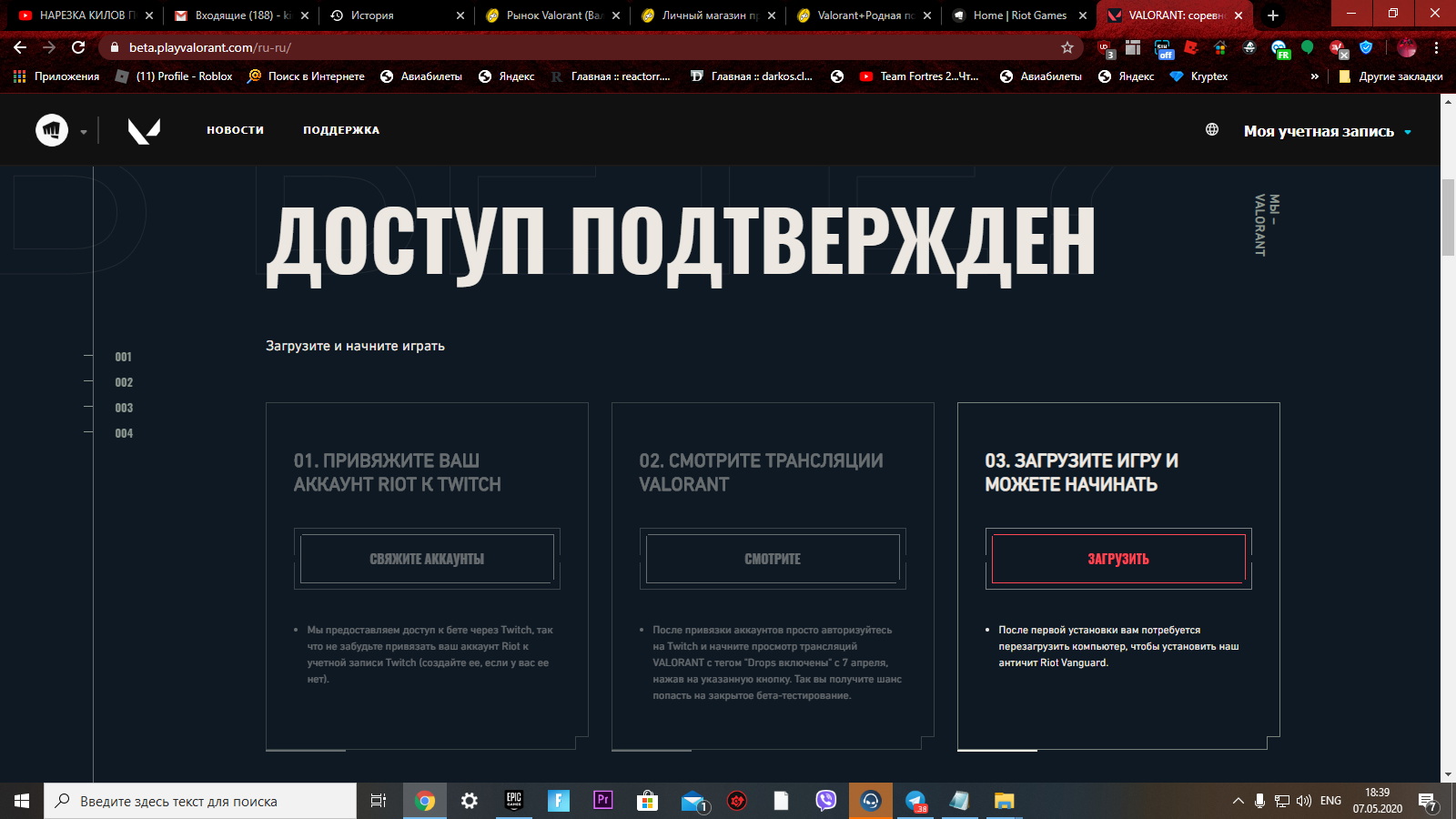Open File Explorer from the taskbar
This screenshot has width=1456, height=819.
(1005, 801)
